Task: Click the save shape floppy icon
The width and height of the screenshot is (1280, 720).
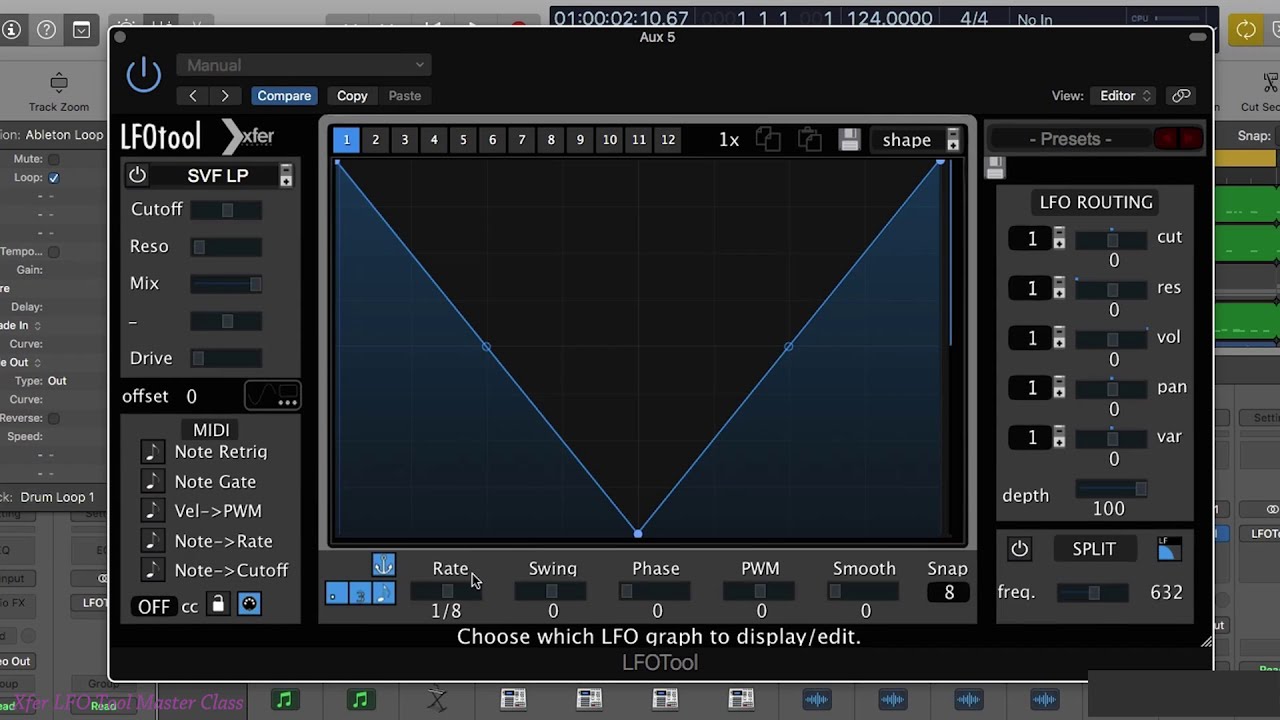Action: click(849, 140)
